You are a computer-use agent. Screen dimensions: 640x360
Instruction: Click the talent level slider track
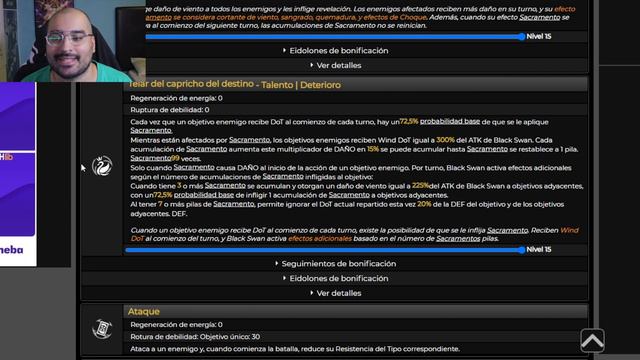324,250
